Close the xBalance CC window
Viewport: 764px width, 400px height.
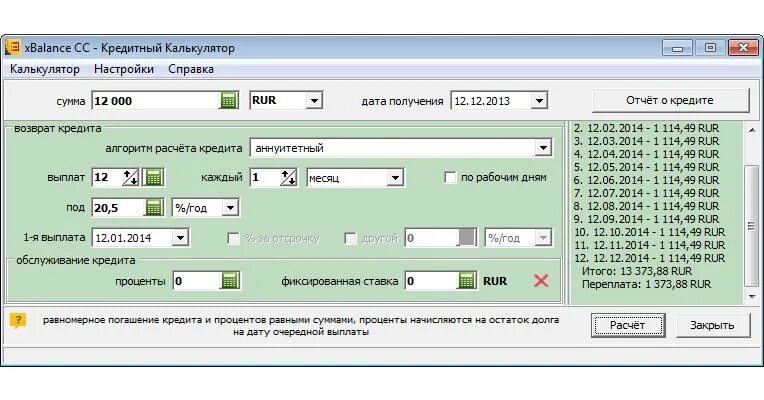click(x=743, y=48)
